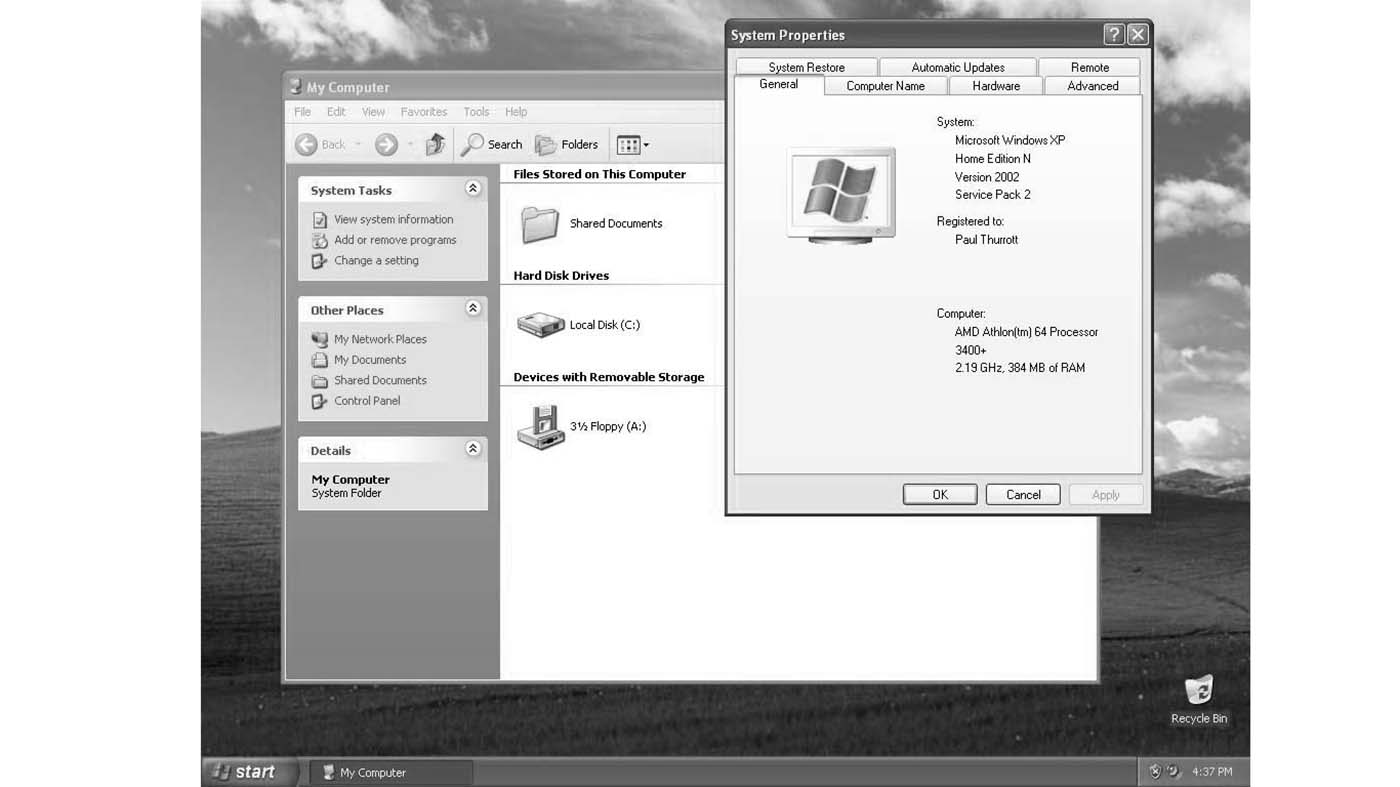Open My Network Places link

380,339
